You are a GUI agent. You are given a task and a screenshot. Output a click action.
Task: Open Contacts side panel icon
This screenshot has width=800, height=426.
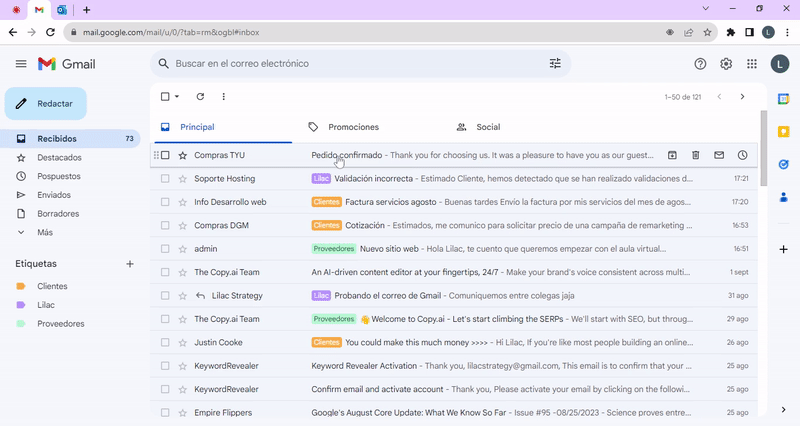click(783, 197)
